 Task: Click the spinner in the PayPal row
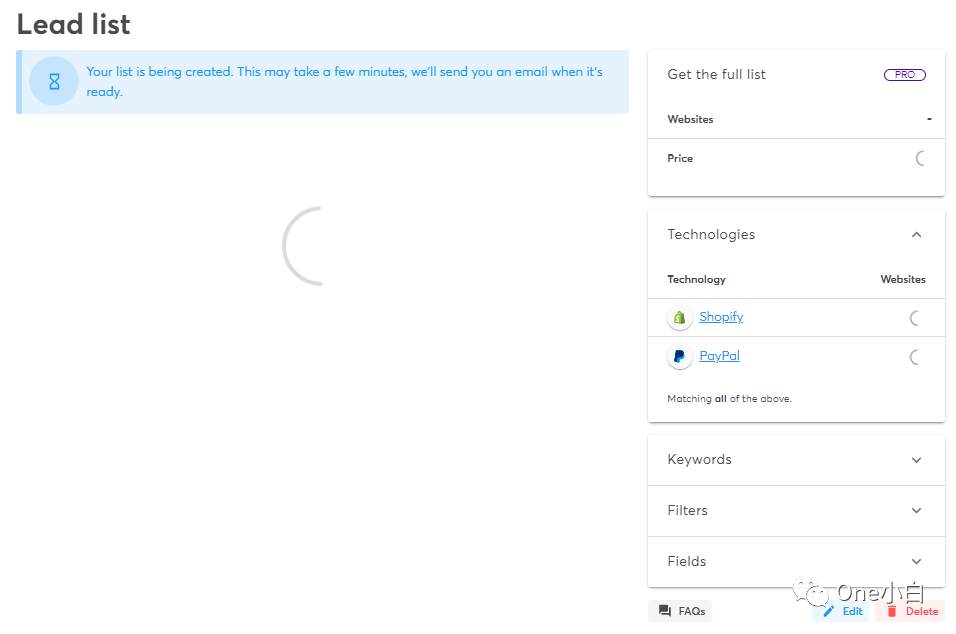pos(916,357)
